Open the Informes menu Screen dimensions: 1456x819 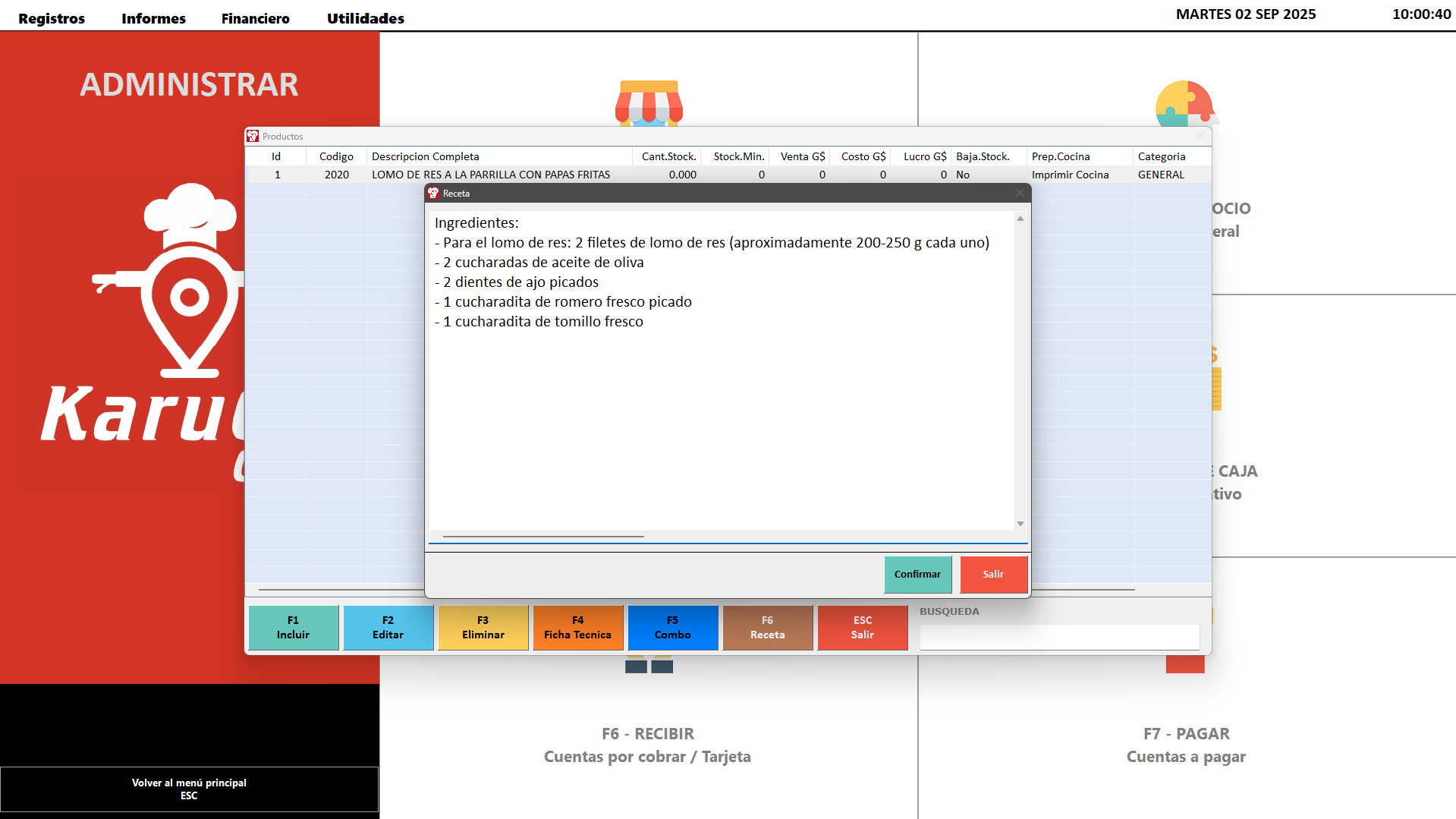[153, 18]
